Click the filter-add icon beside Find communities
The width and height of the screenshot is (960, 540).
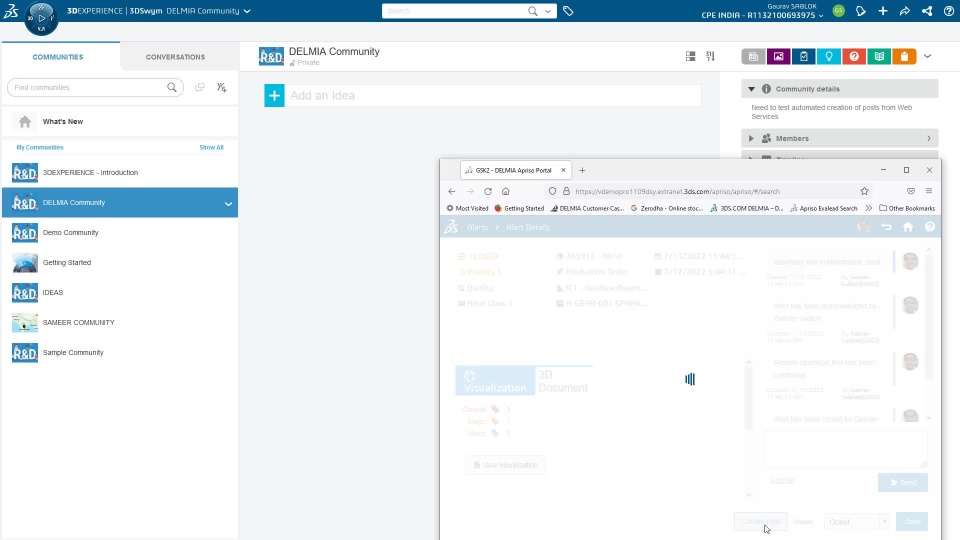coord(222,88)
